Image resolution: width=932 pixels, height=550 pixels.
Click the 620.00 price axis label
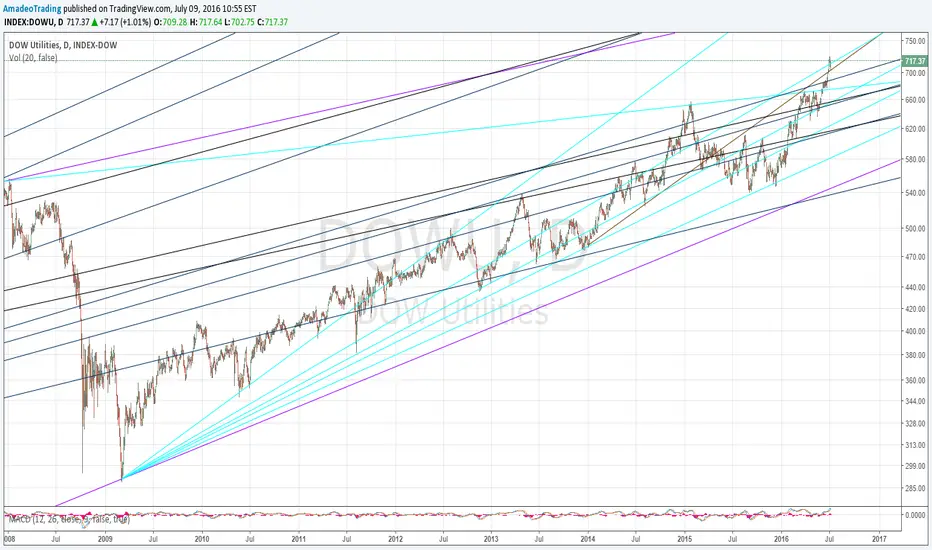coord(915,129)
